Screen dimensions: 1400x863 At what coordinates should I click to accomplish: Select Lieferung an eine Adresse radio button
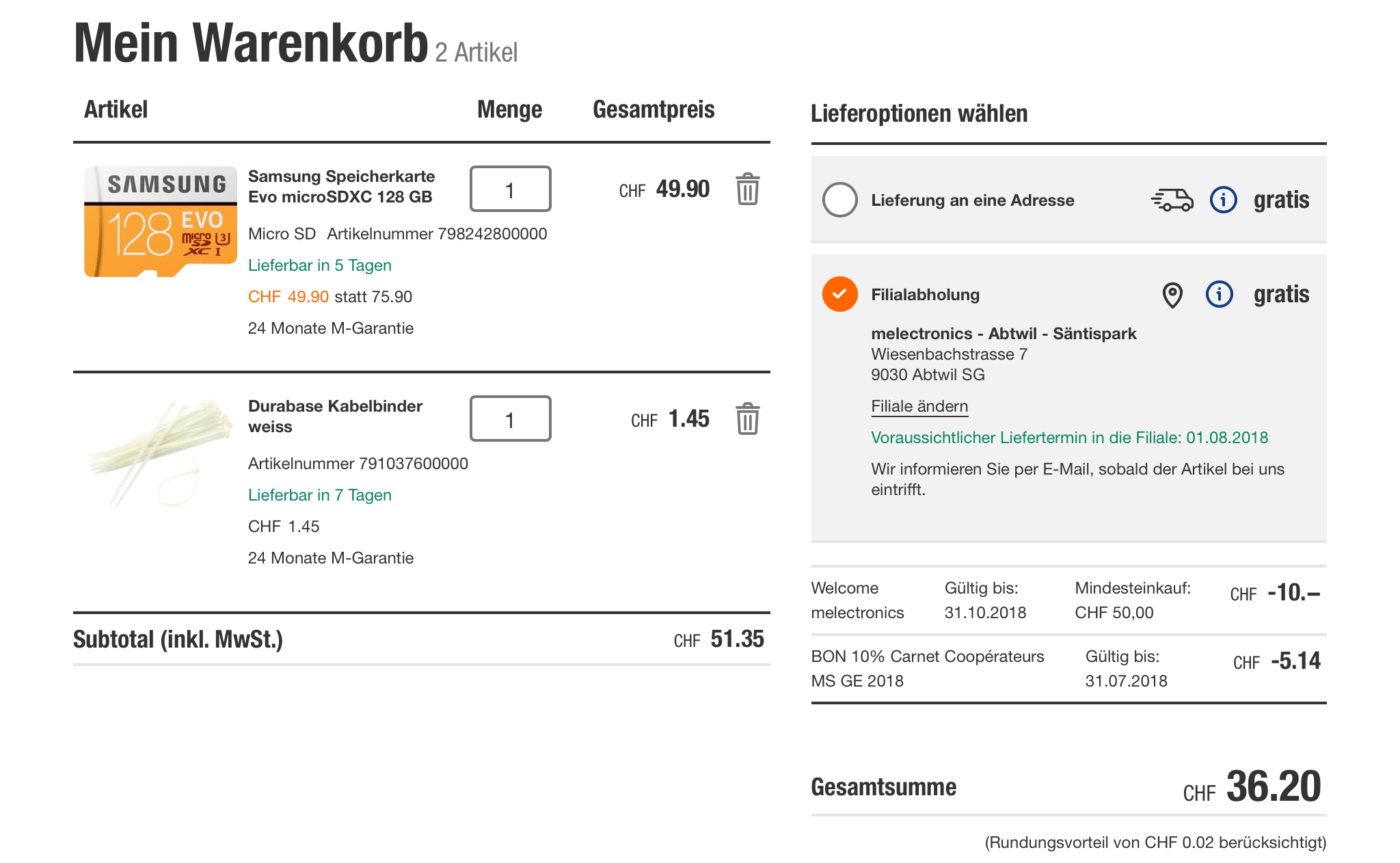pyautogui.click(x=840, y=200)
